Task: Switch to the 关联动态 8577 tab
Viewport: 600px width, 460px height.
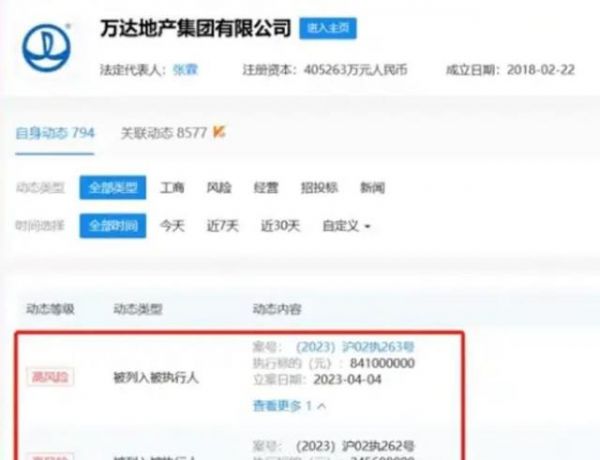Action: tap(164, 133)
